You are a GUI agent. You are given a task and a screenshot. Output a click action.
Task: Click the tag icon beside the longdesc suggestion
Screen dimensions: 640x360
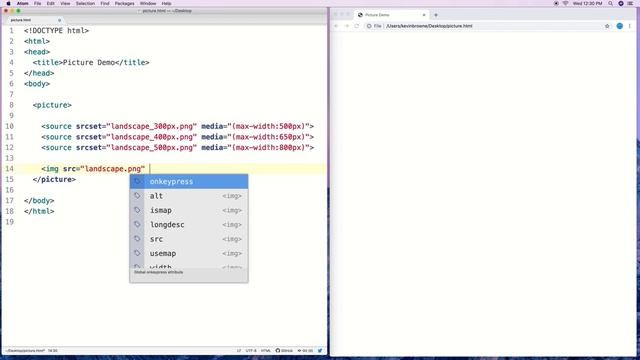(137, 224)
